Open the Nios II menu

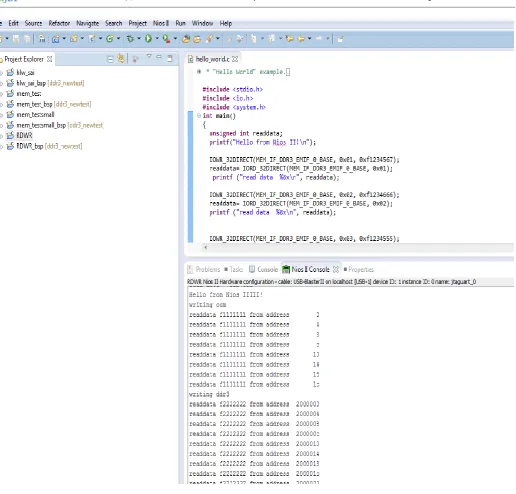161,23
